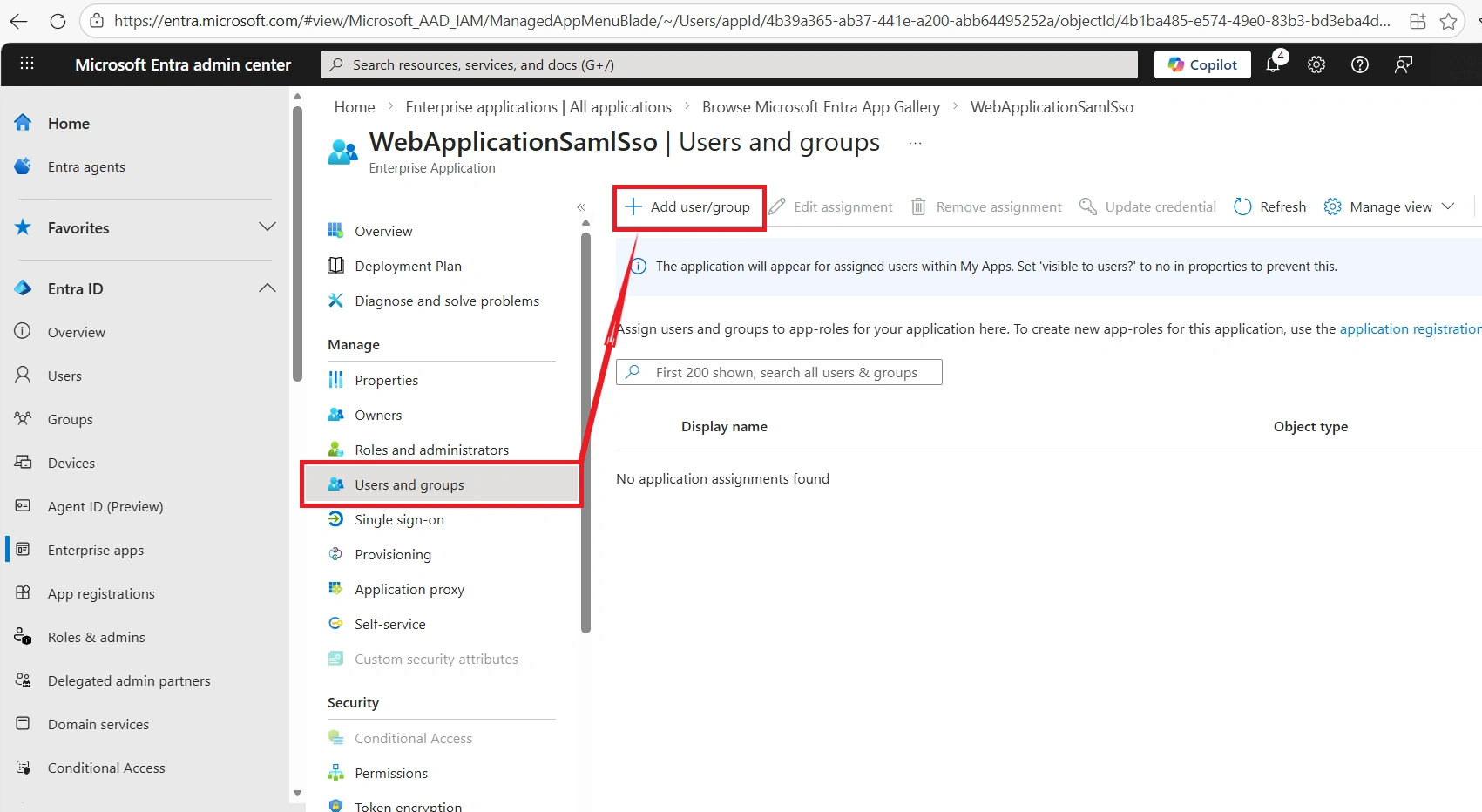Follow the application registration link
Image resolution: width=1482 pixels, height=812 pixels.
tap(1411, 329)
